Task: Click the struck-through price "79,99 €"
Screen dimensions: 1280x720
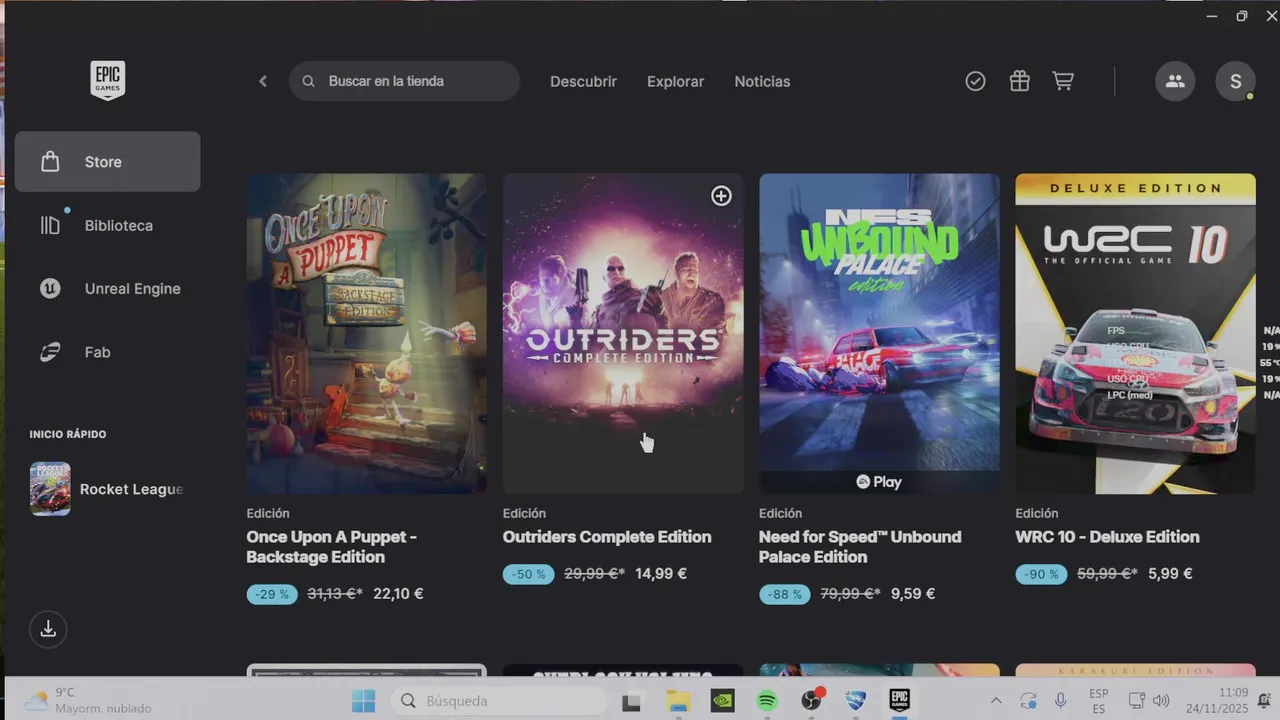Action: [x=850, y=594]
